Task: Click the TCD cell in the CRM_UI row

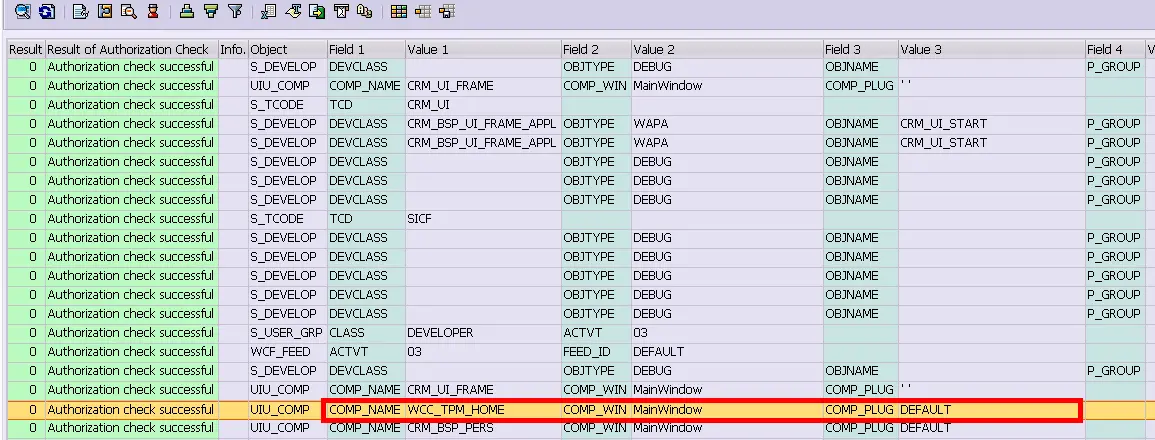Action: [365, 105]
